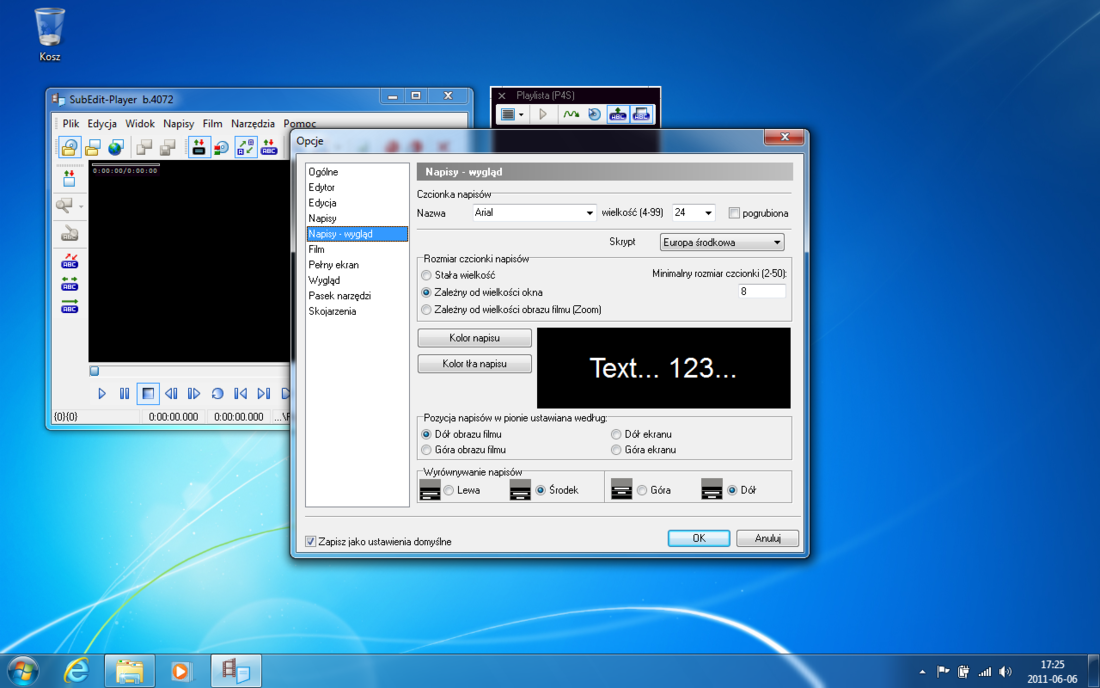Enable the pogrubiona bold checkbox

pyautogui.click(x=735, y=213)
